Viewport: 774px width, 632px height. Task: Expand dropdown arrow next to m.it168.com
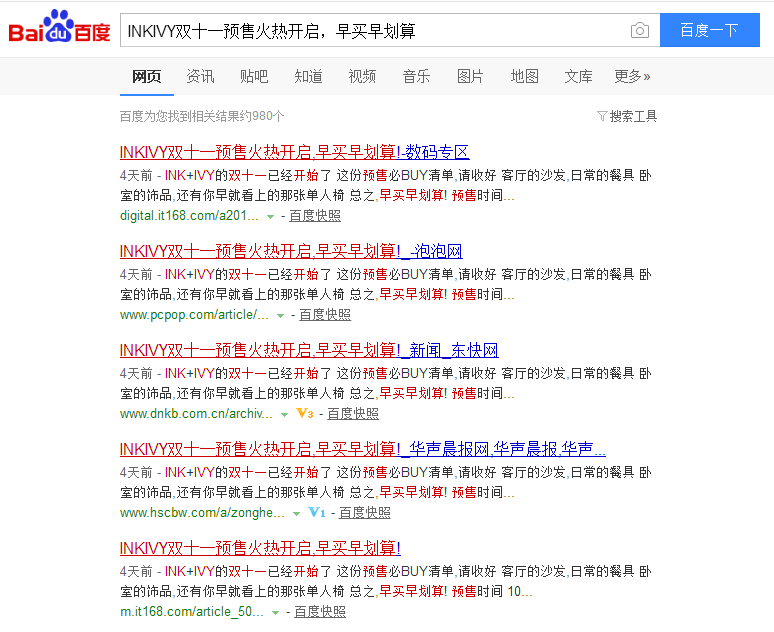click(275, 613)
